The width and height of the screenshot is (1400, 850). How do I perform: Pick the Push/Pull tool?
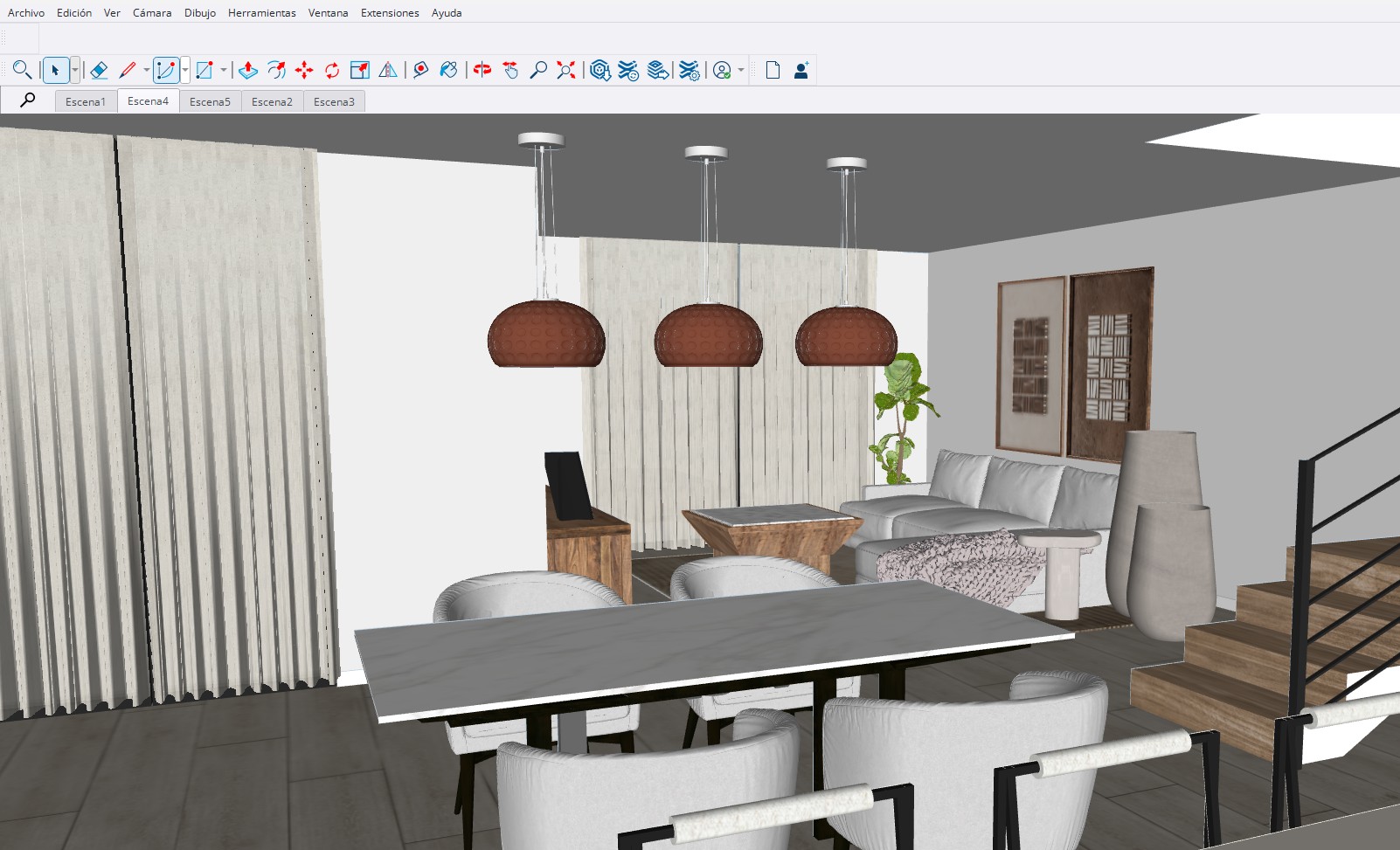pos(248,70)
